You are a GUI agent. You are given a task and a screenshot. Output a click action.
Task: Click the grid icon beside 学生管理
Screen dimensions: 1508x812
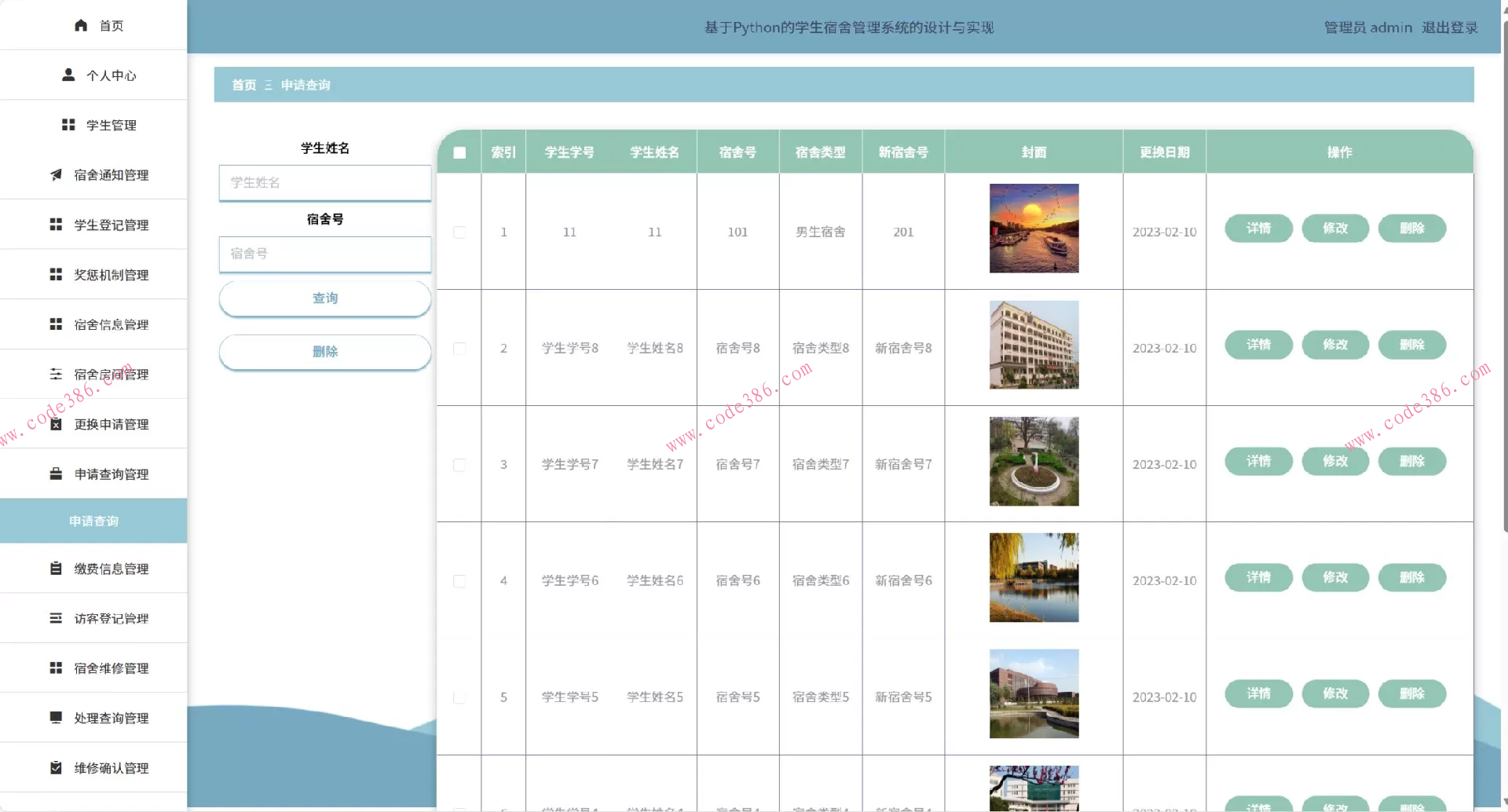click(68, 125)
